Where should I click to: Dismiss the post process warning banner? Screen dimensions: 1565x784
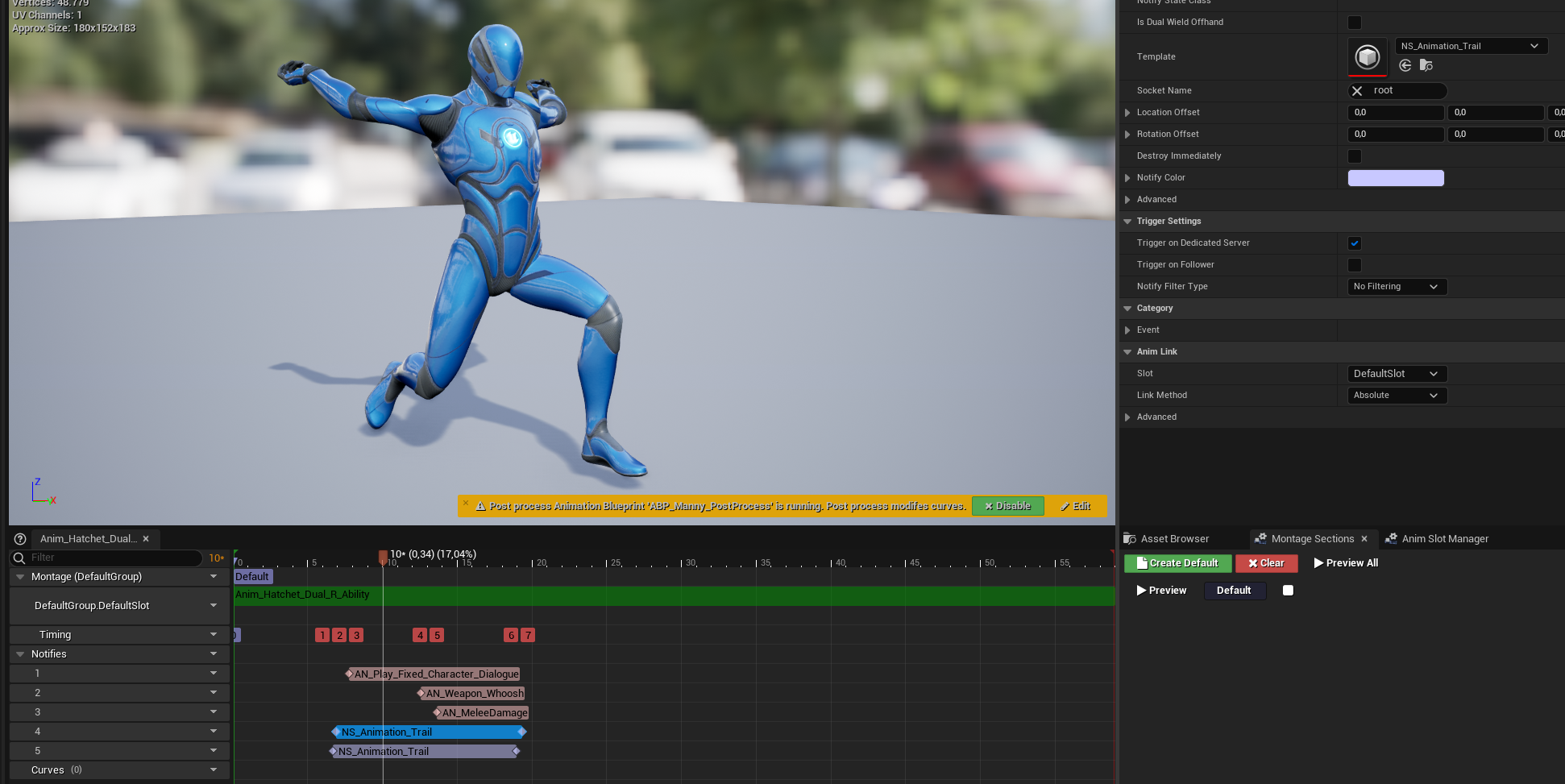coord(466,503)
